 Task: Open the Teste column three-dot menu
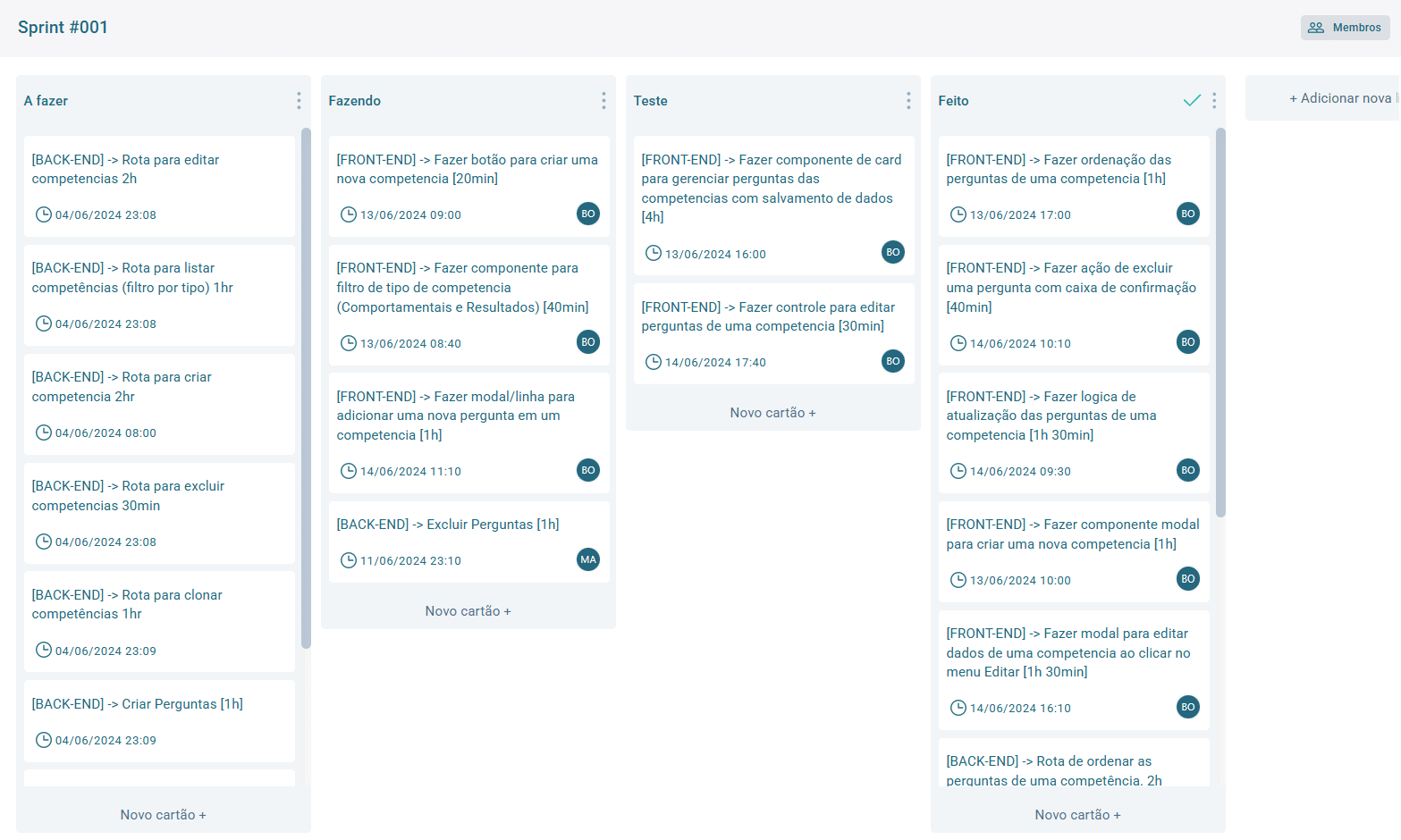908,101
